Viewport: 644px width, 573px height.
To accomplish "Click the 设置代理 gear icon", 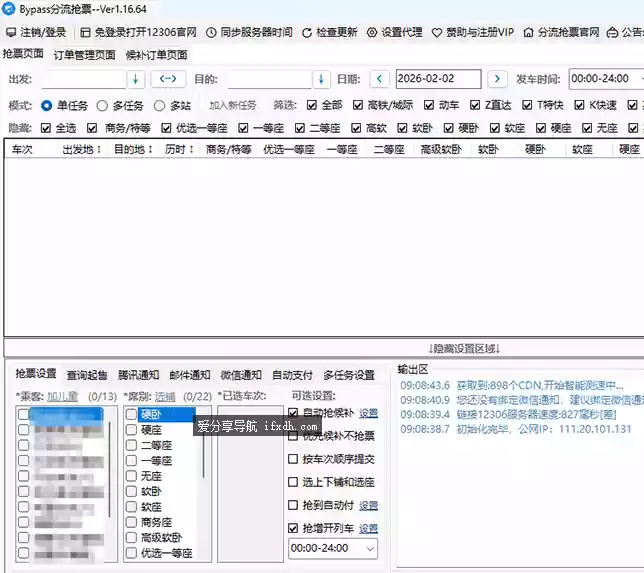I will point(372,32).
